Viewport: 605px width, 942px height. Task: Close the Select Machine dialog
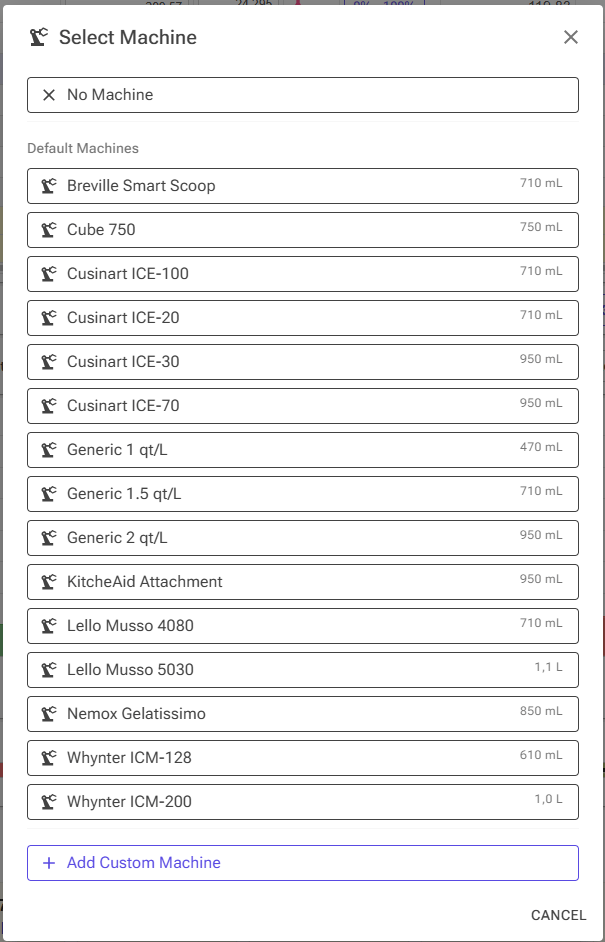571,37
